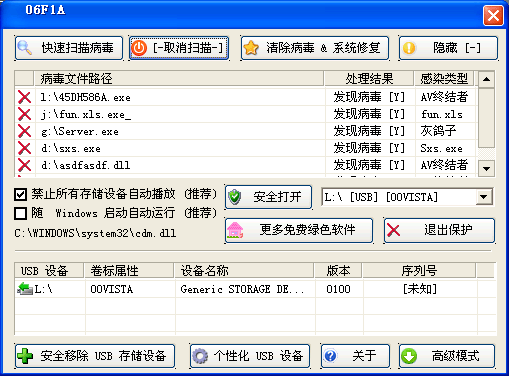Viewport: 509px width, 376px height.
Task: Click the 序列号 column header
Action: 419,271
